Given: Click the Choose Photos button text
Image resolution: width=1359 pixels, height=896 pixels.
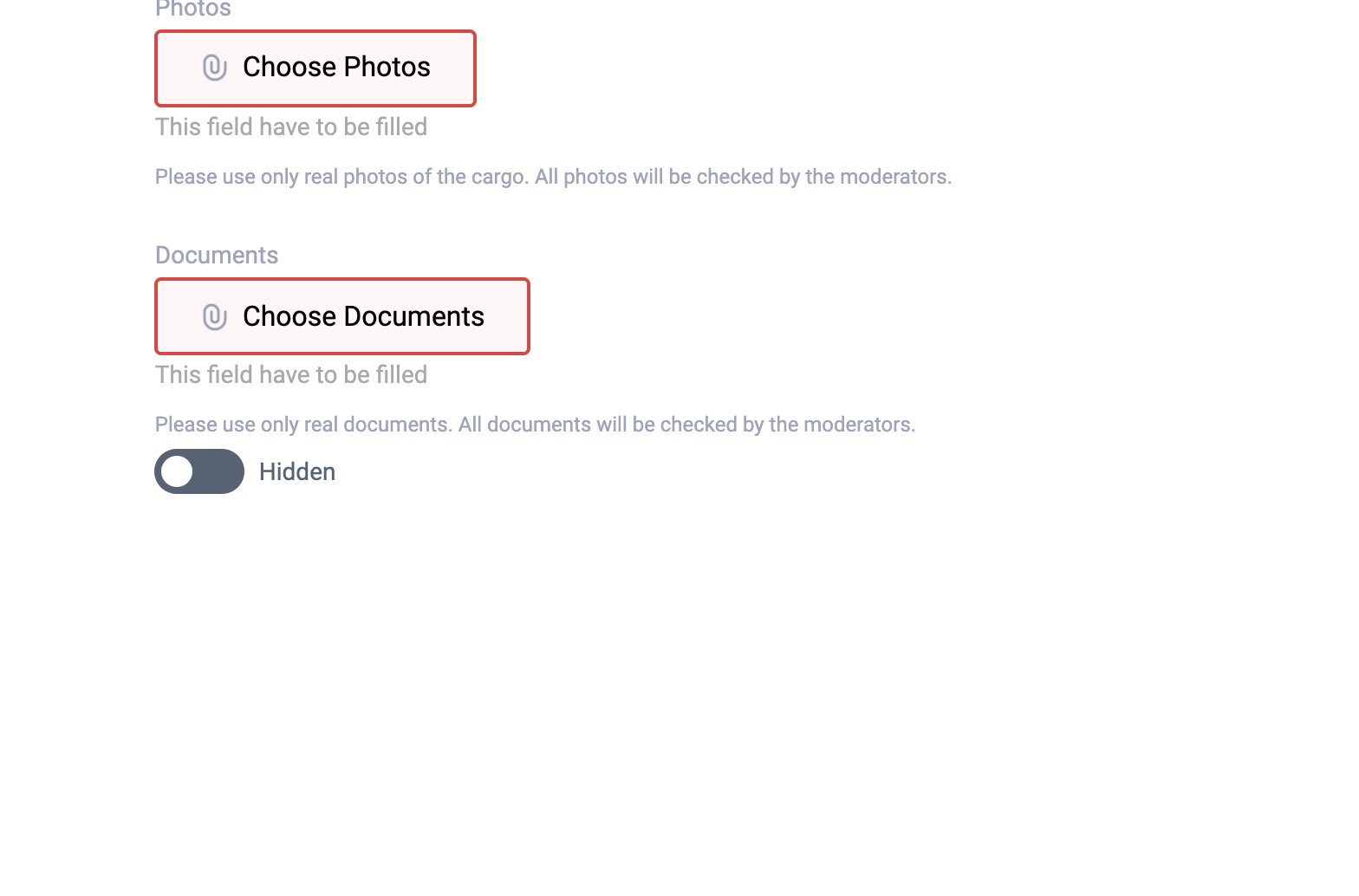Looking at the screenshot, I should [x=336, y=68].
